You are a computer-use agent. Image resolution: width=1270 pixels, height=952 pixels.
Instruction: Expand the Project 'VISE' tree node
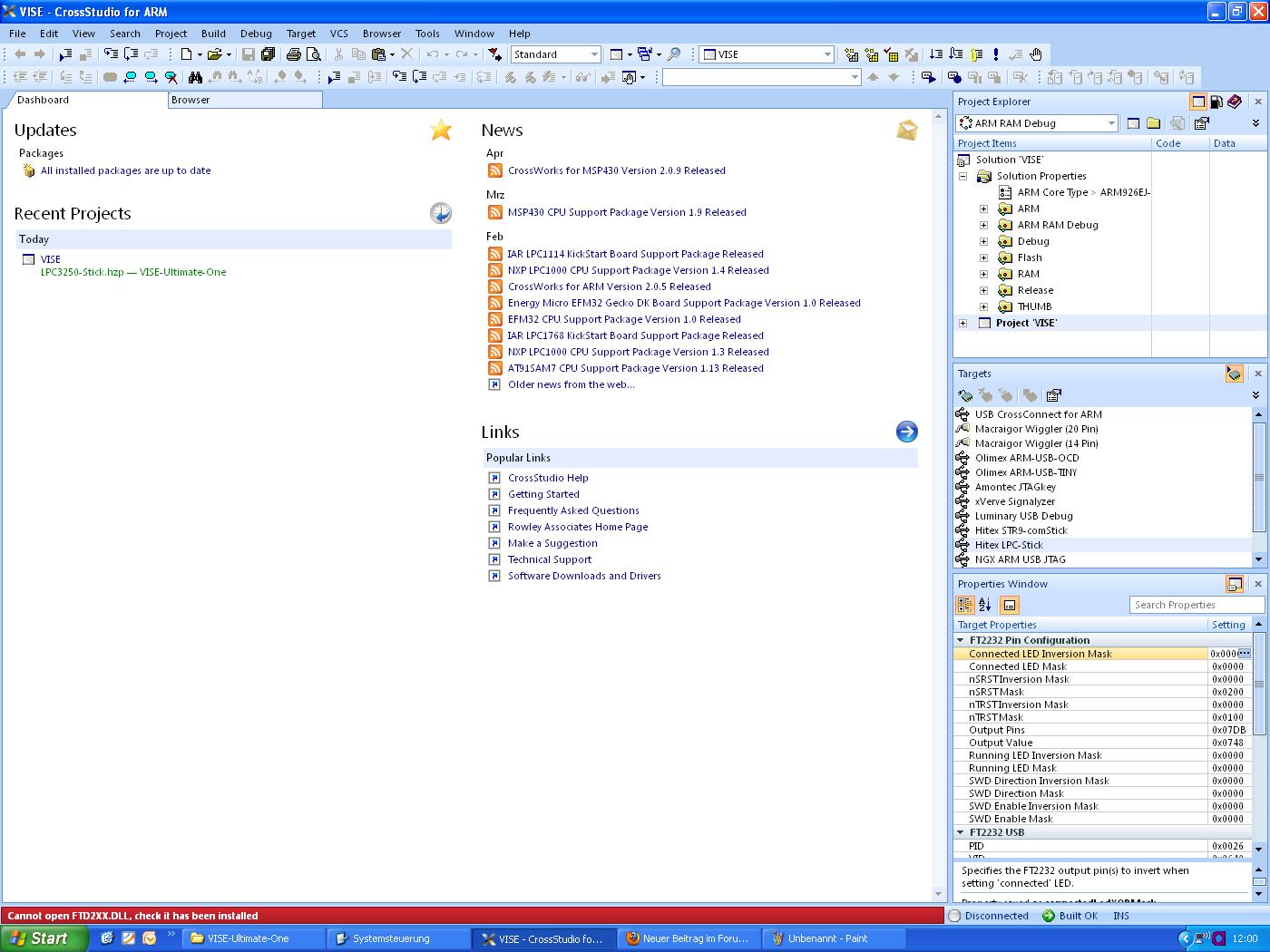tap(963, 323)
